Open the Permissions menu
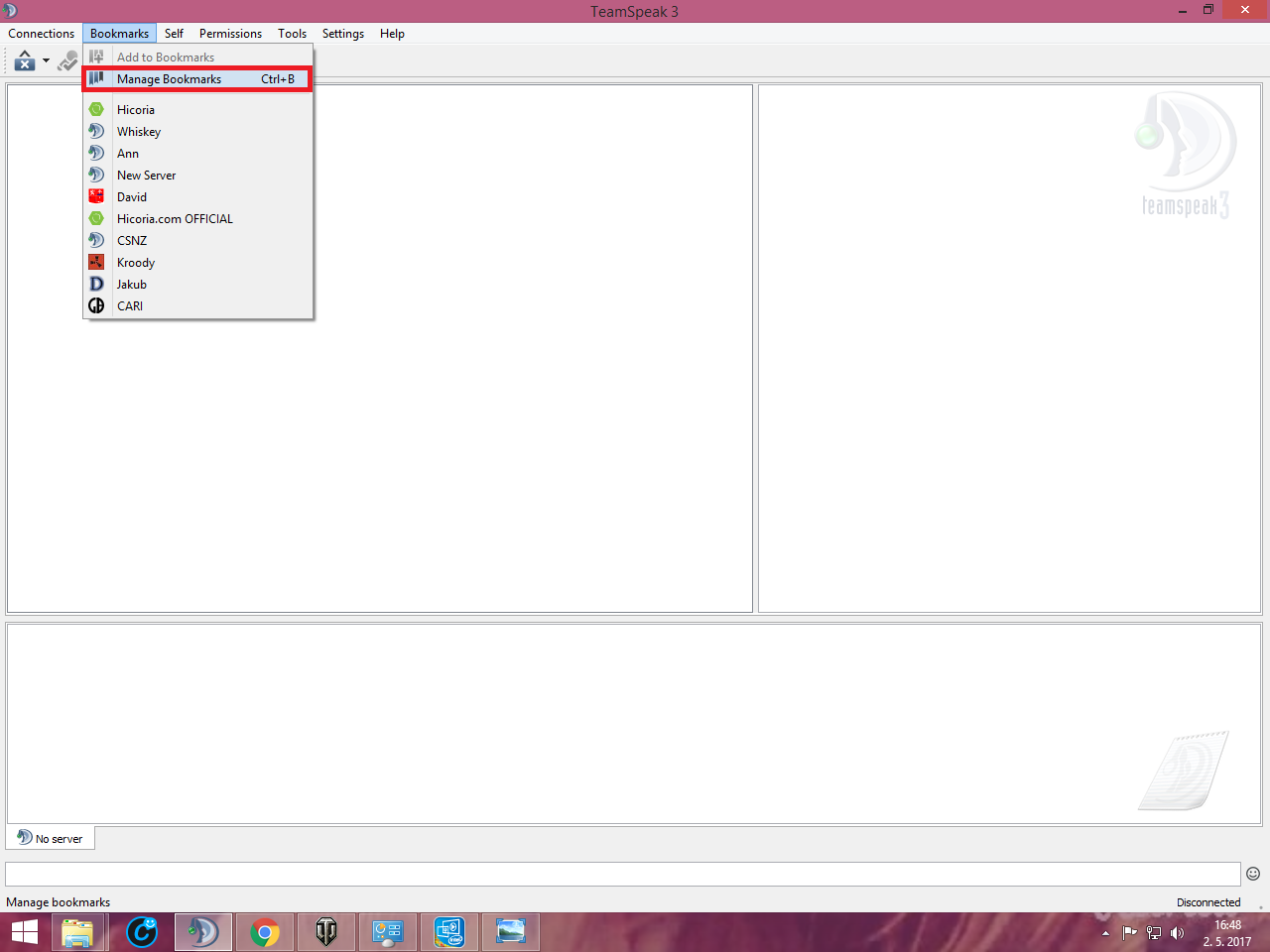The height and width of the screenshot is (952, 1270). (230, 34)
